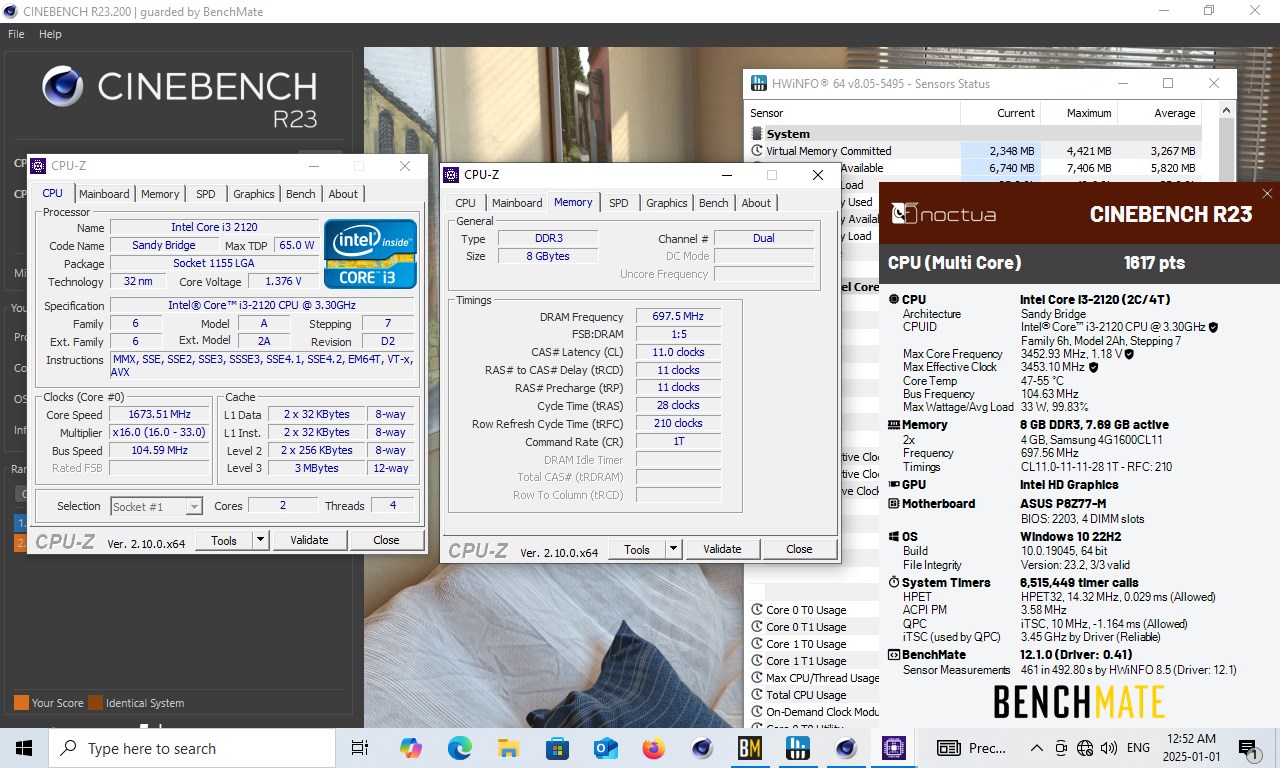Open About tab in right CPU-Z window
The image size is (1280, 768).
[x=756, y=203]
